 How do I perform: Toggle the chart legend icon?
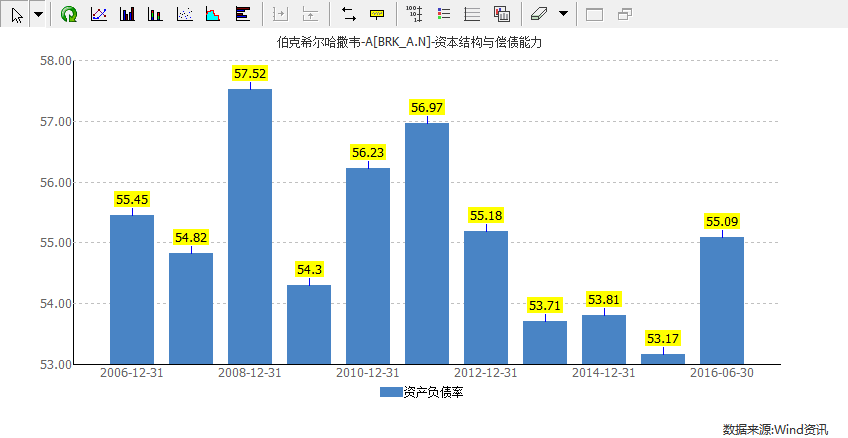(x=444, y=15)
